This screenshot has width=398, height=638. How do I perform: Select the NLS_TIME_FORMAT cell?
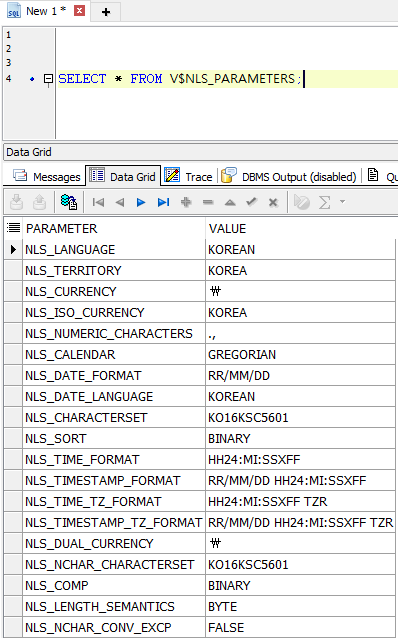coord(114,460)
